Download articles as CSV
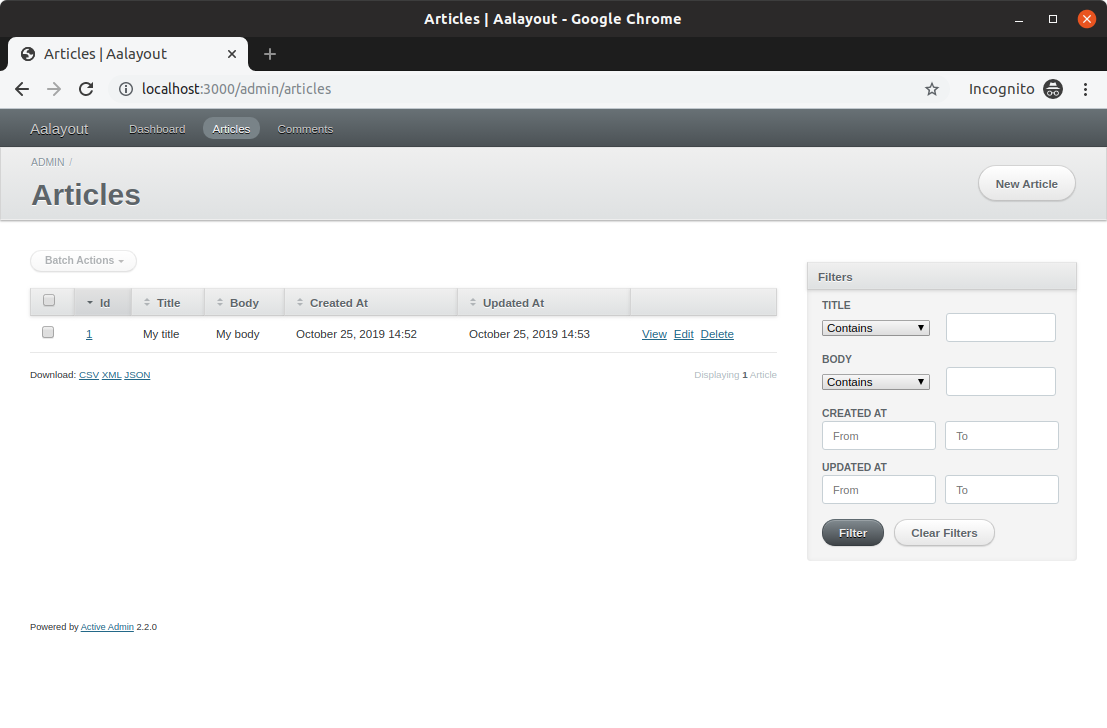The height and width of the screenshot is (728, 1107). 89,375
